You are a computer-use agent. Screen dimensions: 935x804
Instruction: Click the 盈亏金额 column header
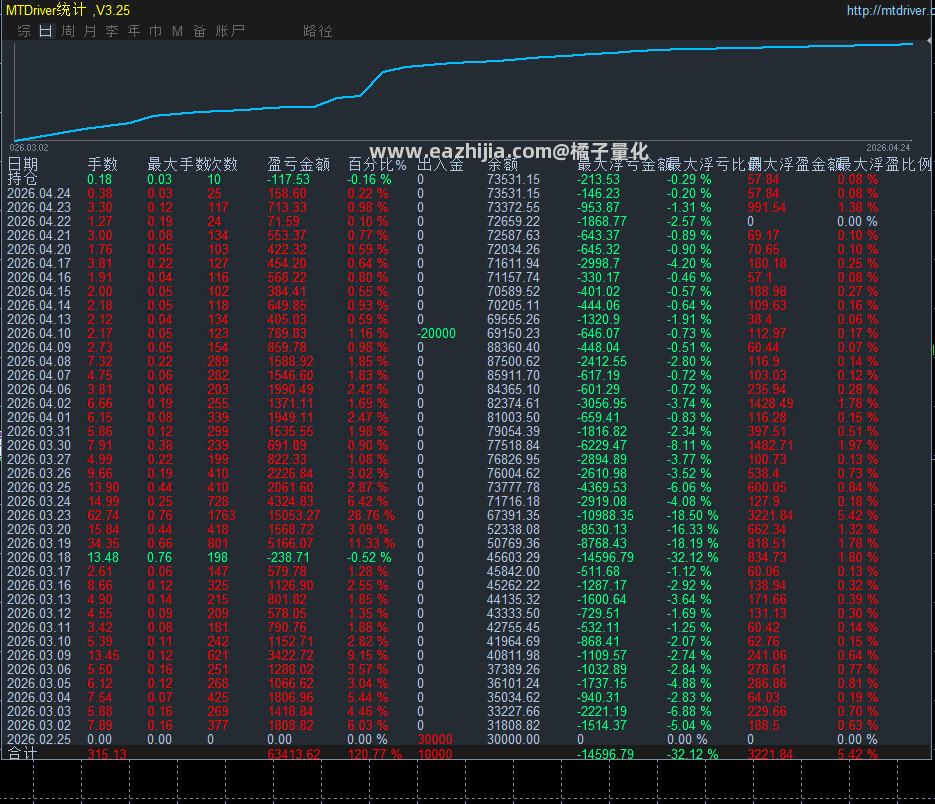pyautogui.click(x=298, y=164)
